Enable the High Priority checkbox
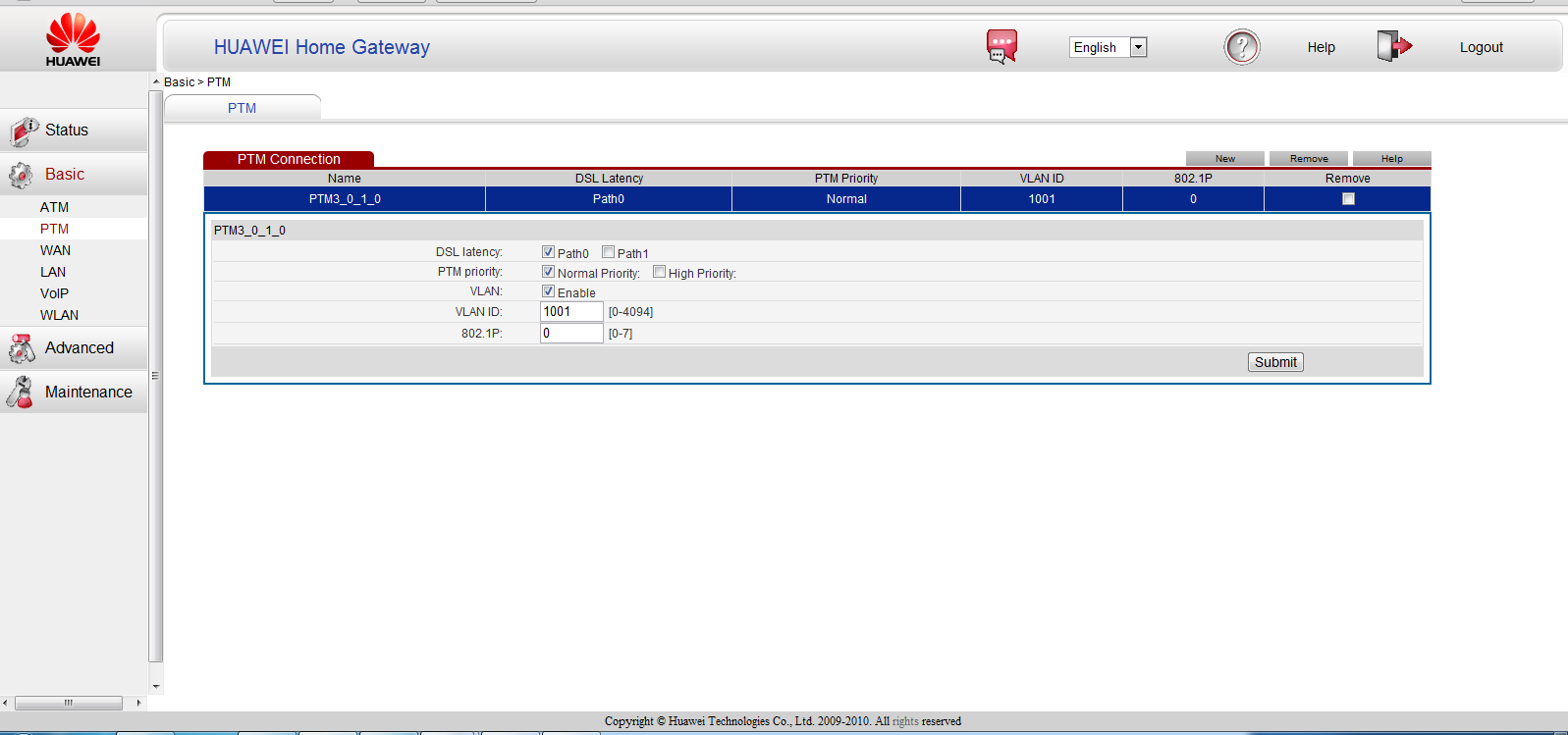The width and height of the screenshot is (1568, 735). (660, 272)
